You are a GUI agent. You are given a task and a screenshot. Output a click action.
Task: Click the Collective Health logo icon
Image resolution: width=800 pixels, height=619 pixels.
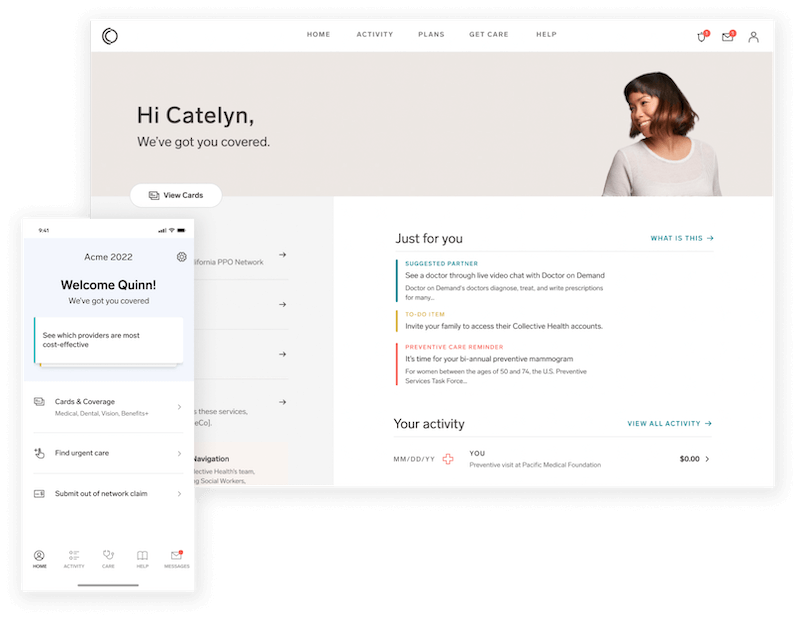tap(110, 36)
